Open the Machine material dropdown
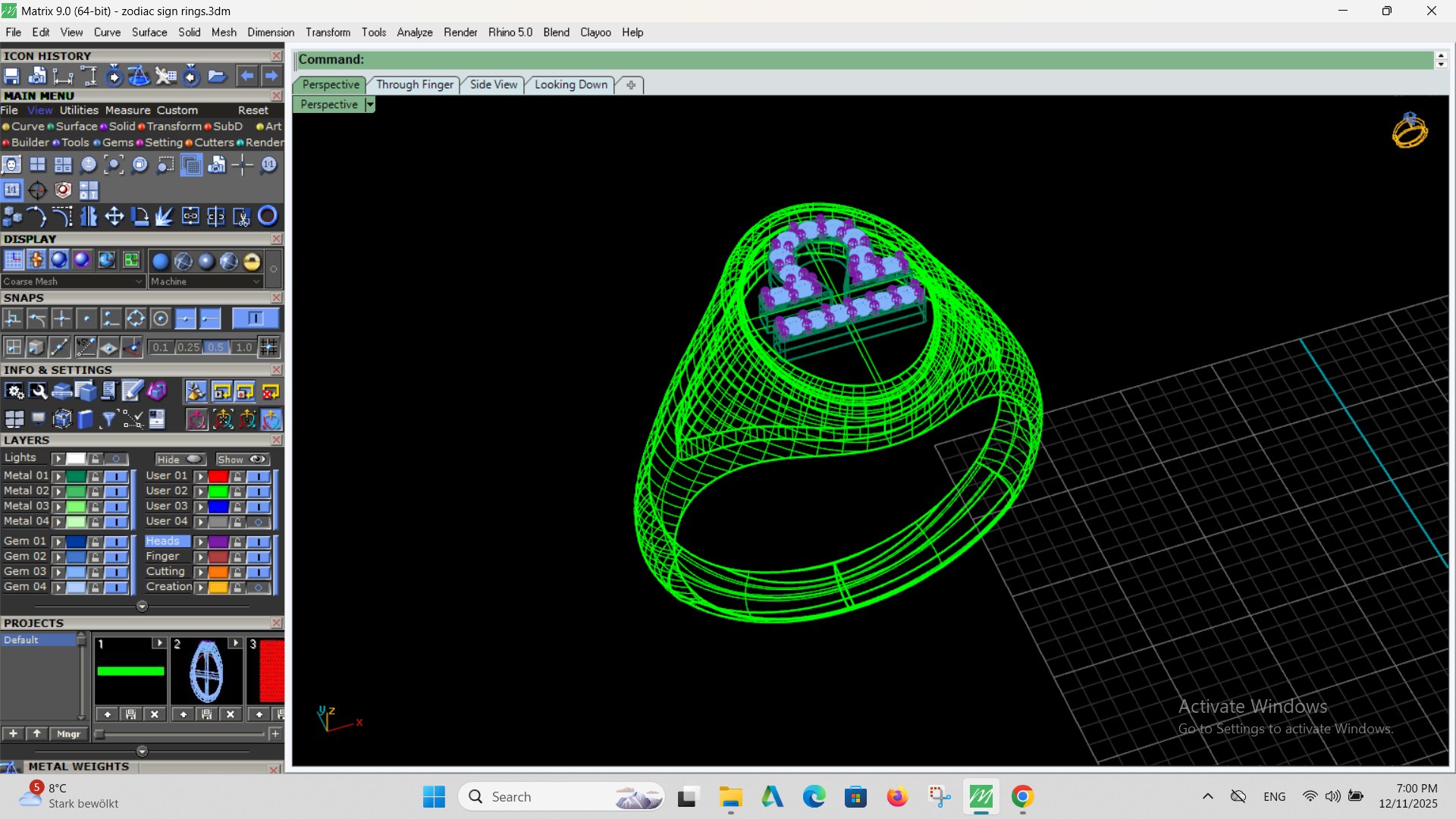 pos(206,281)
